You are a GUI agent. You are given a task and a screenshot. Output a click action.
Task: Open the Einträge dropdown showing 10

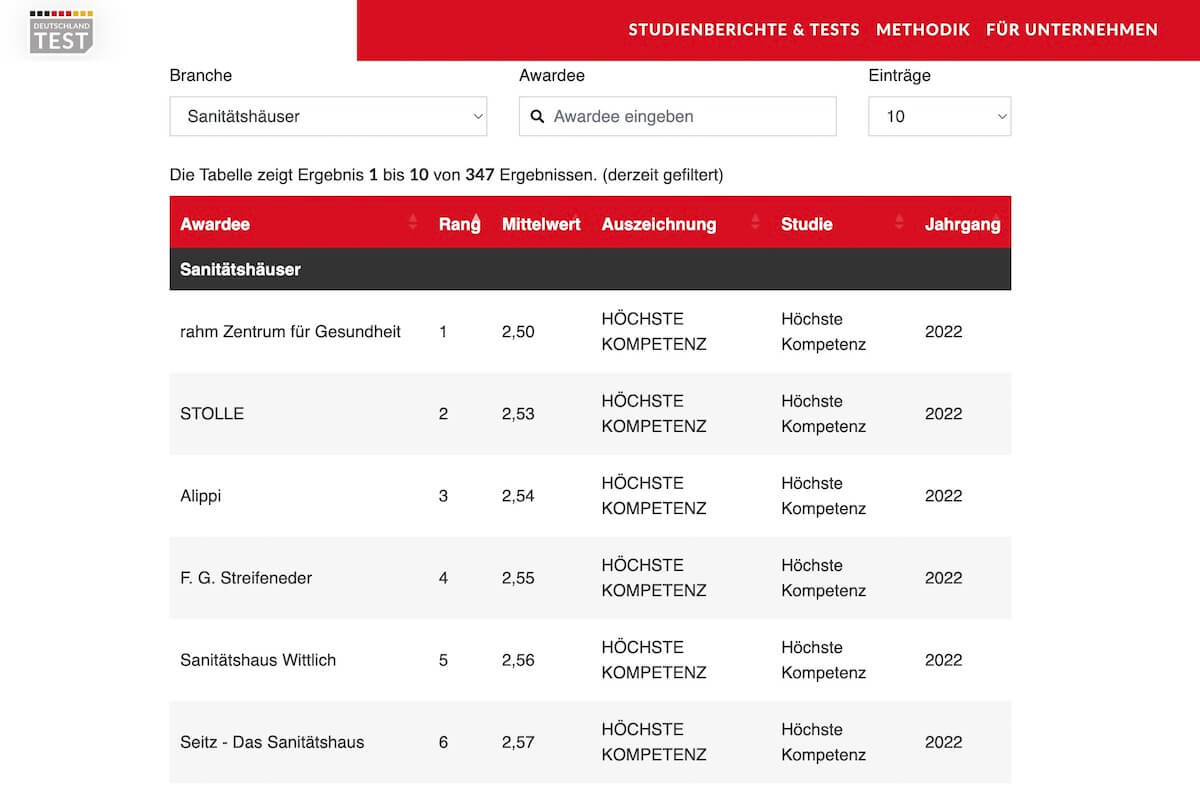pyautogui.click(x=939, y=116)
